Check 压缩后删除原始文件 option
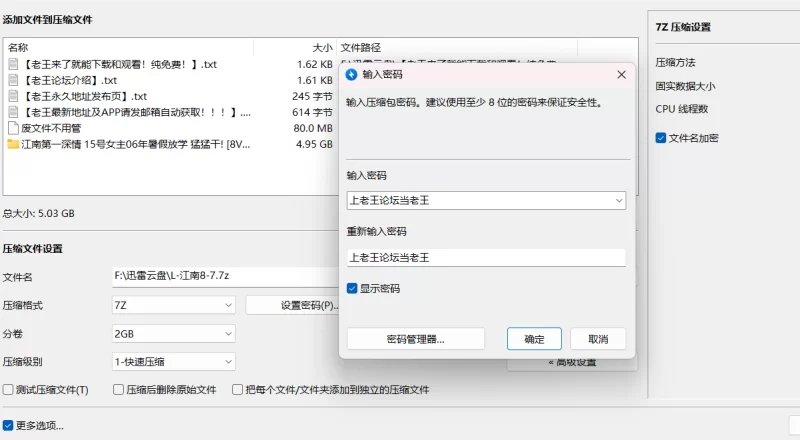 [118, 389]
